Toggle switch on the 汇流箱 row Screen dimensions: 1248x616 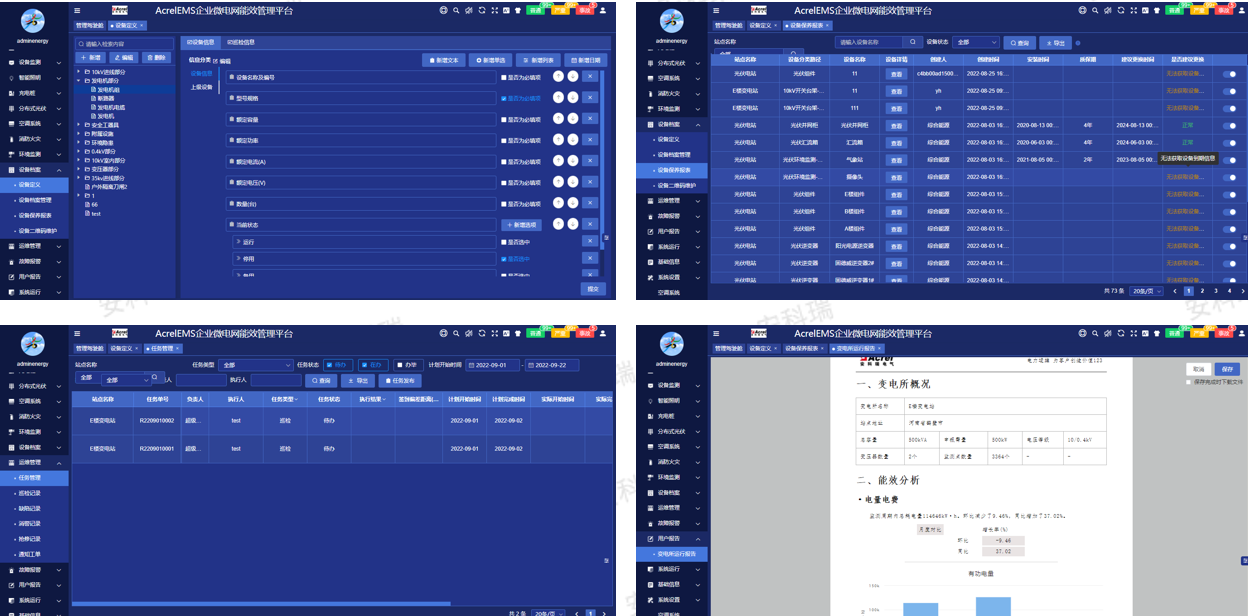coord(1229,142)
